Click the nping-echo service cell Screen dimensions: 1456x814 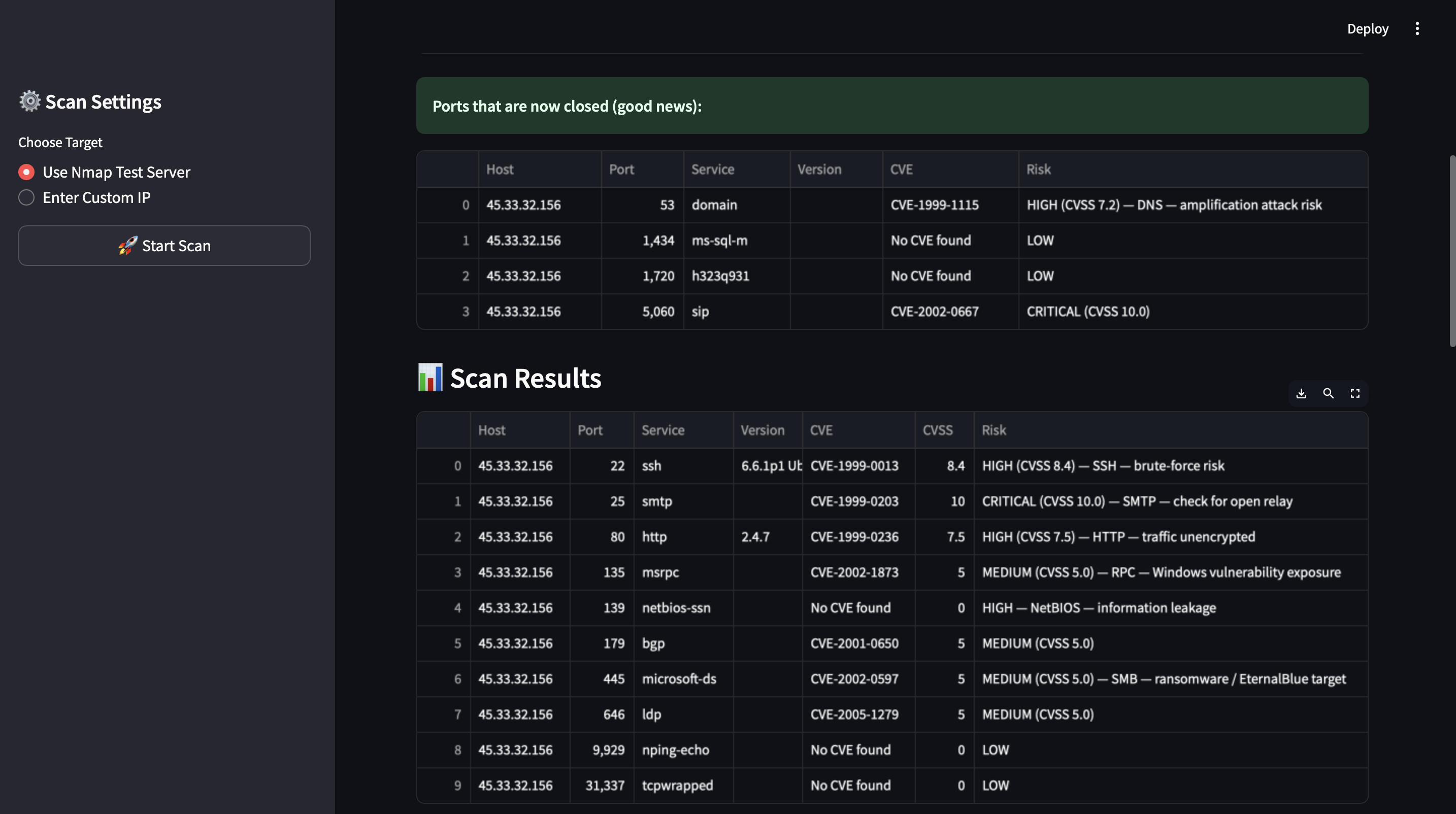(x=683, y=751)
